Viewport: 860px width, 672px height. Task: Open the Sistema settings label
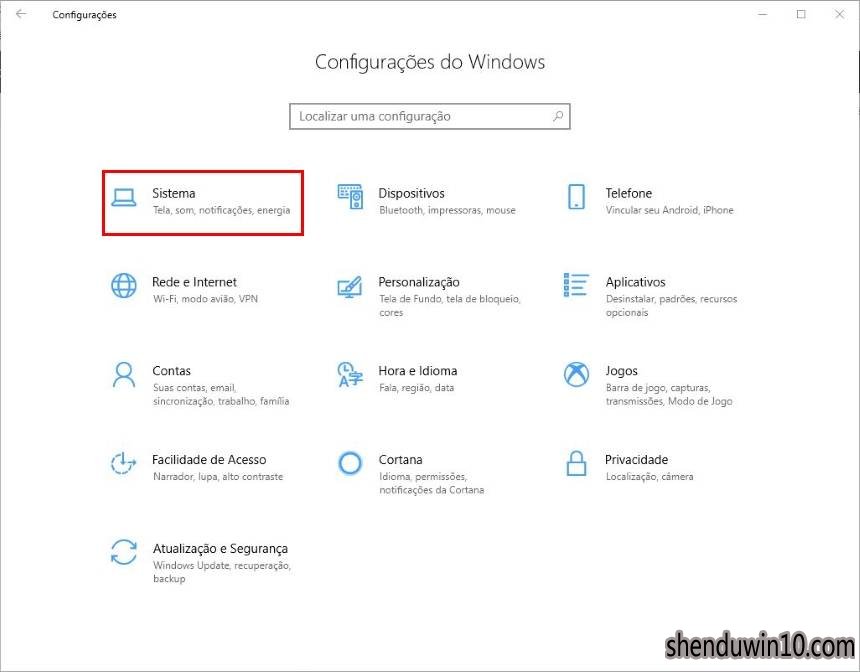(x=174, y=193)
